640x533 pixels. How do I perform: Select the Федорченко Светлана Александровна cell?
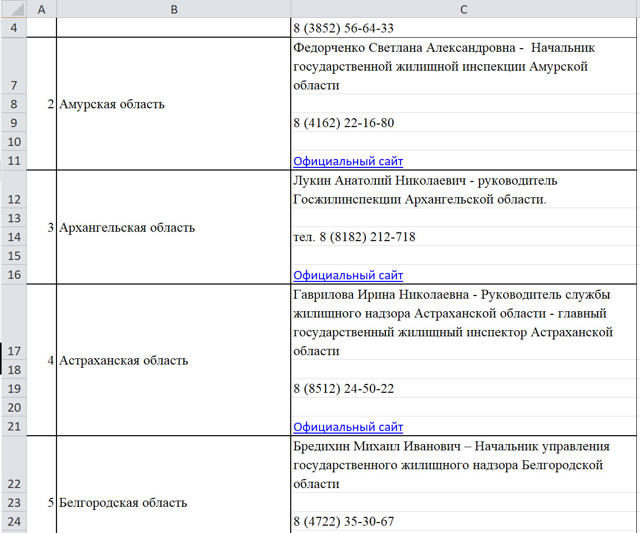464,66
